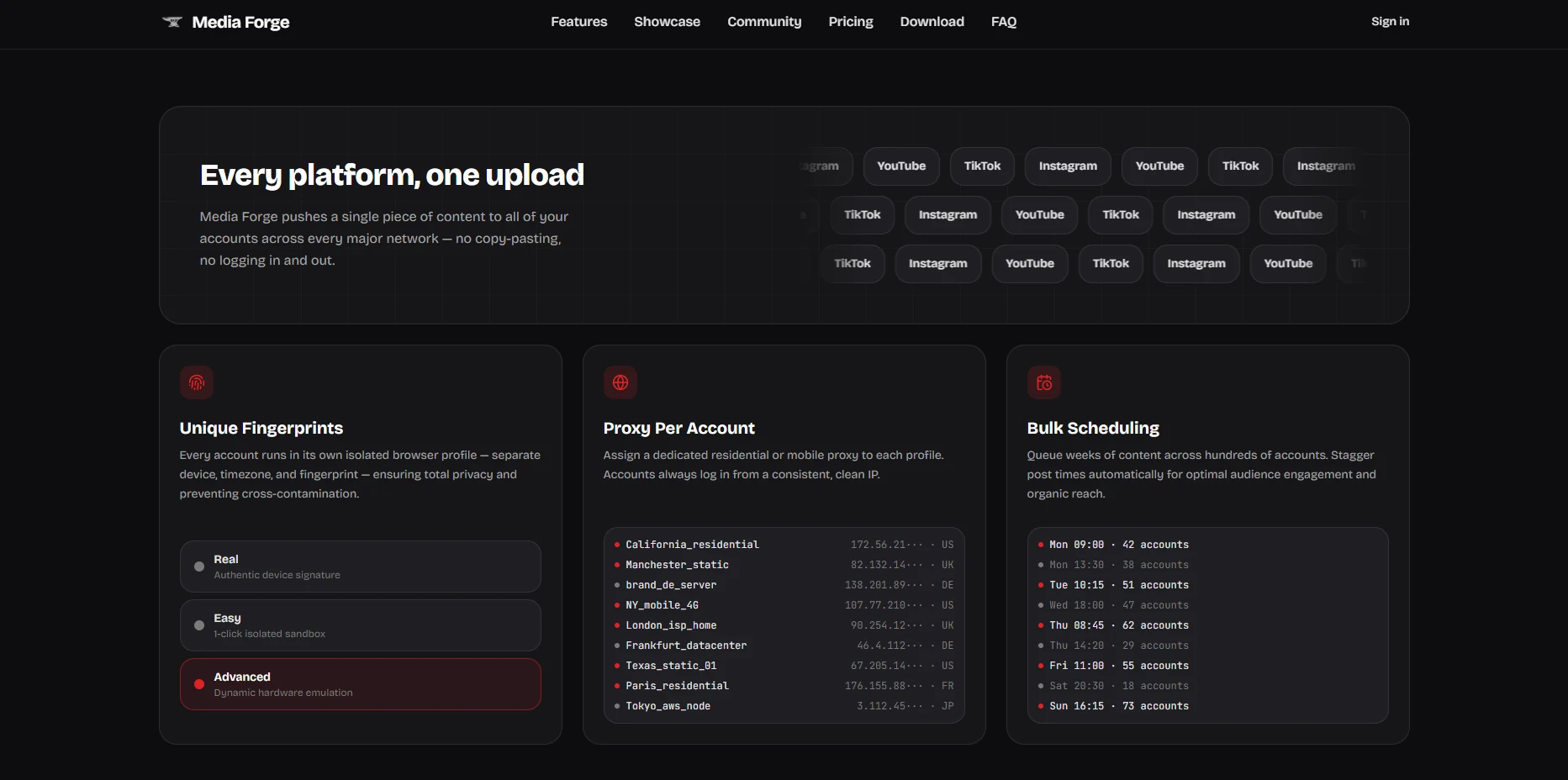Screen dimensions: 1568x780
Task: Click the Media Forge brand name
Action: tap(240, 23)
